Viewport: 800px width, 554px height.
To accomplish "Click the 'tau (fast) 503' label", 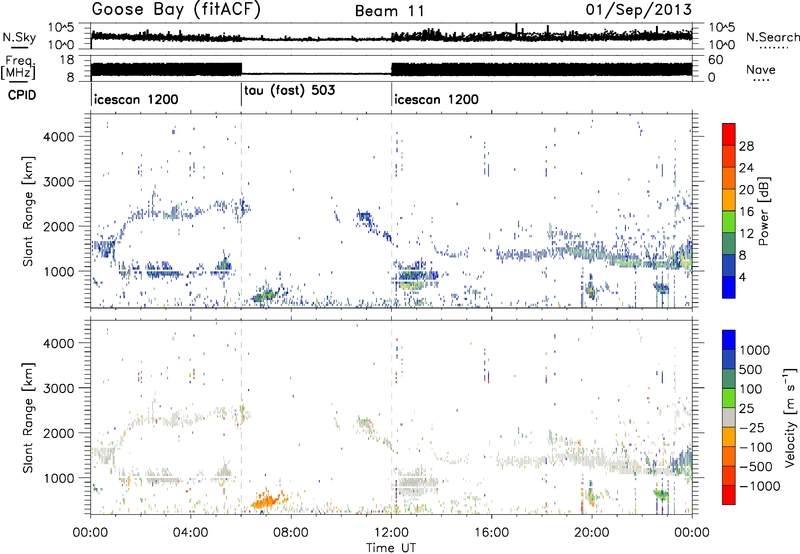I will (x=290, y=91).
